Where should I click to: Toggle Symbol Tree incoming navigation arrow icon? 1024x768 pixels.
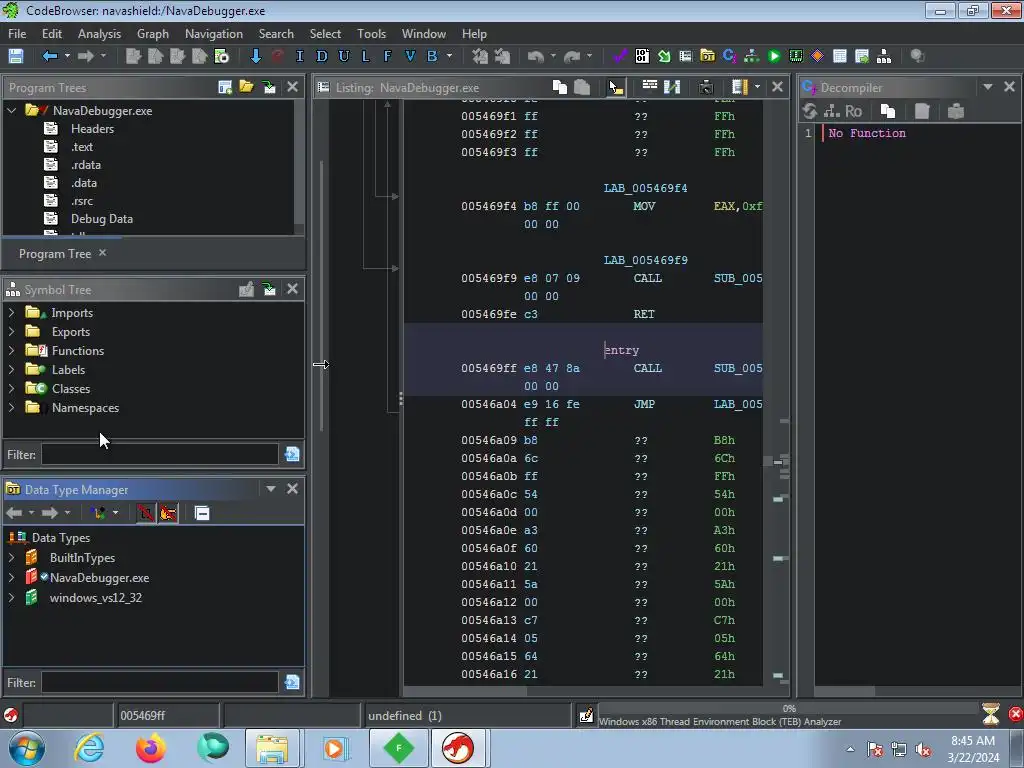(269, 289)
